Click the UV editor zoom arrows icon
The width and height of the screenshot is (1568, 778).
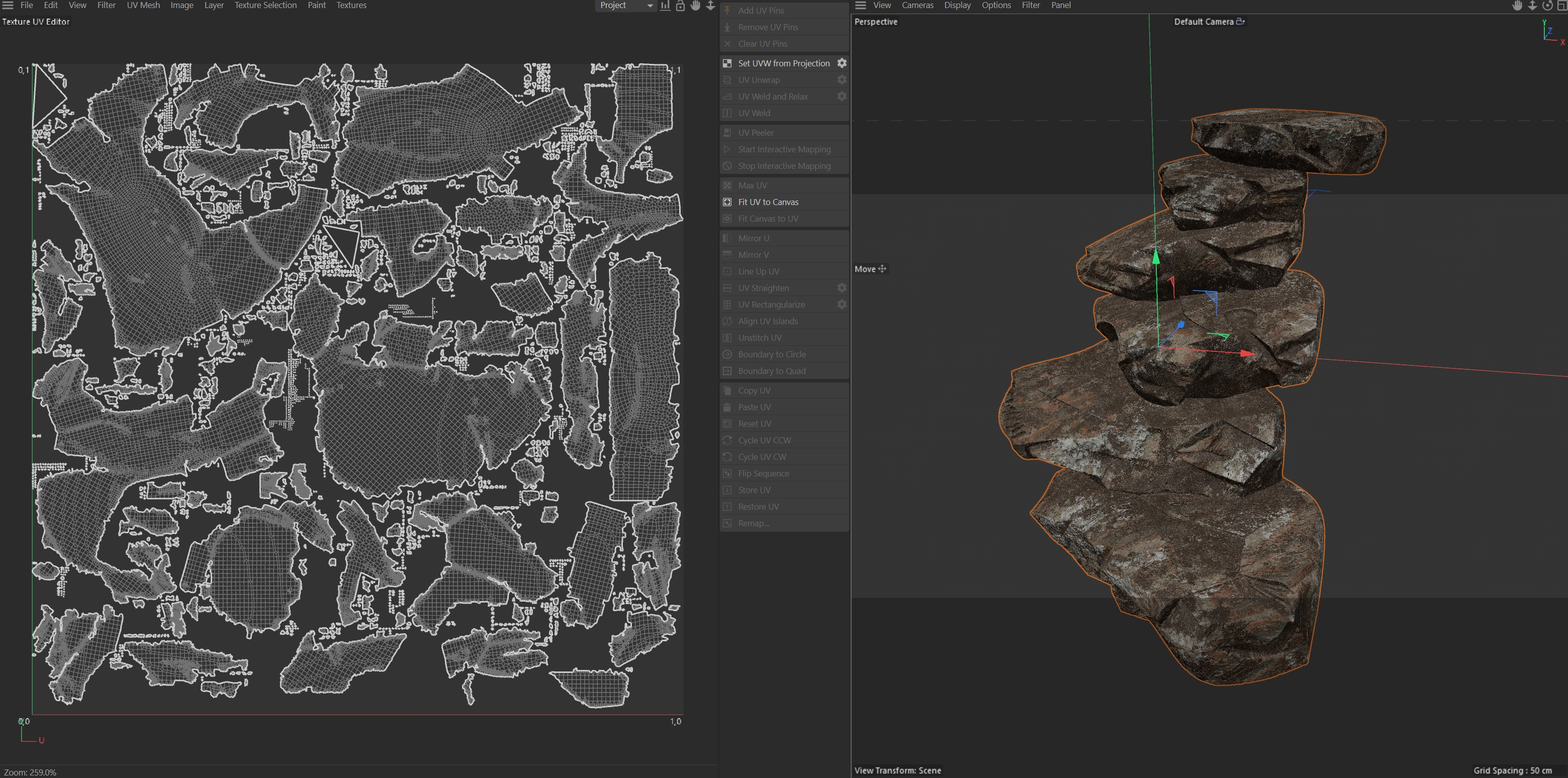(710, 6)
